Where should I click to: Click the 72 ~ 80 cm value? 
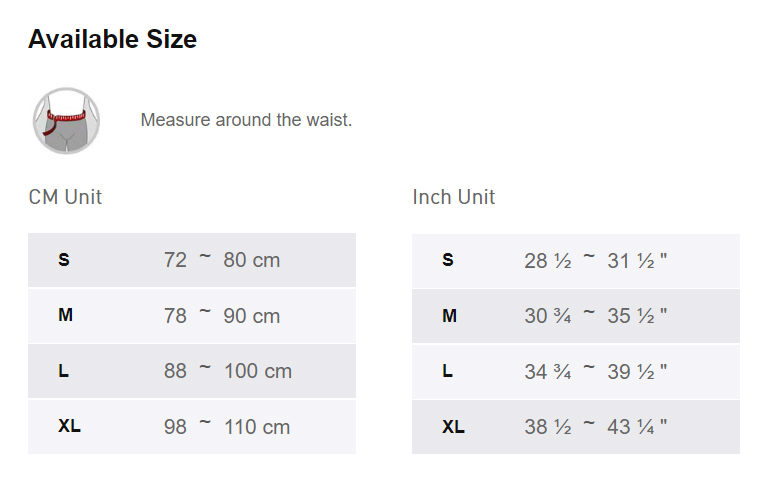[x=222, y=260]
